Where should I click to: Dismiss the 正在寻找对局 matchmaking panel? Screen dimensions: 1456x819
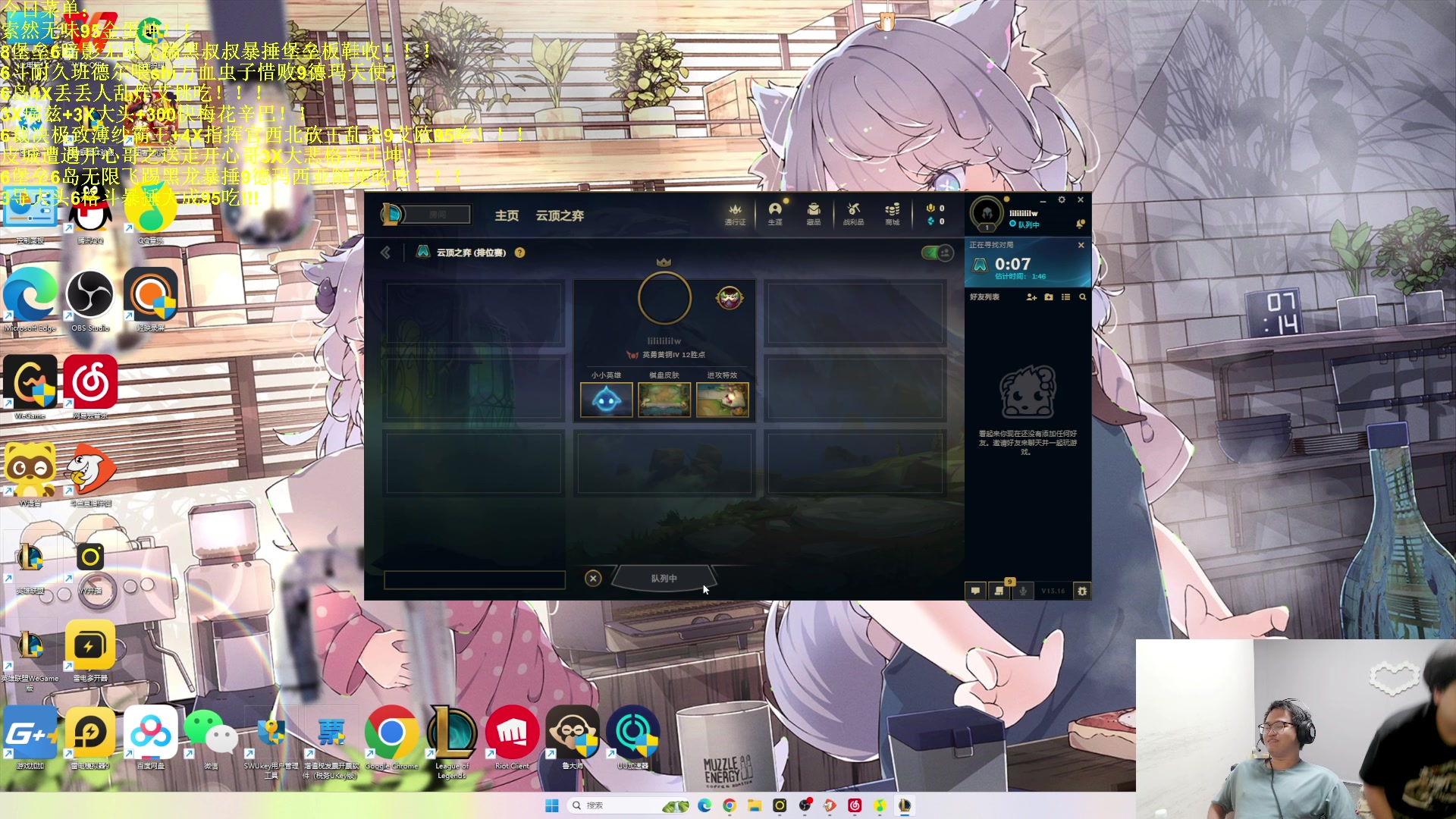(1081, 245)
